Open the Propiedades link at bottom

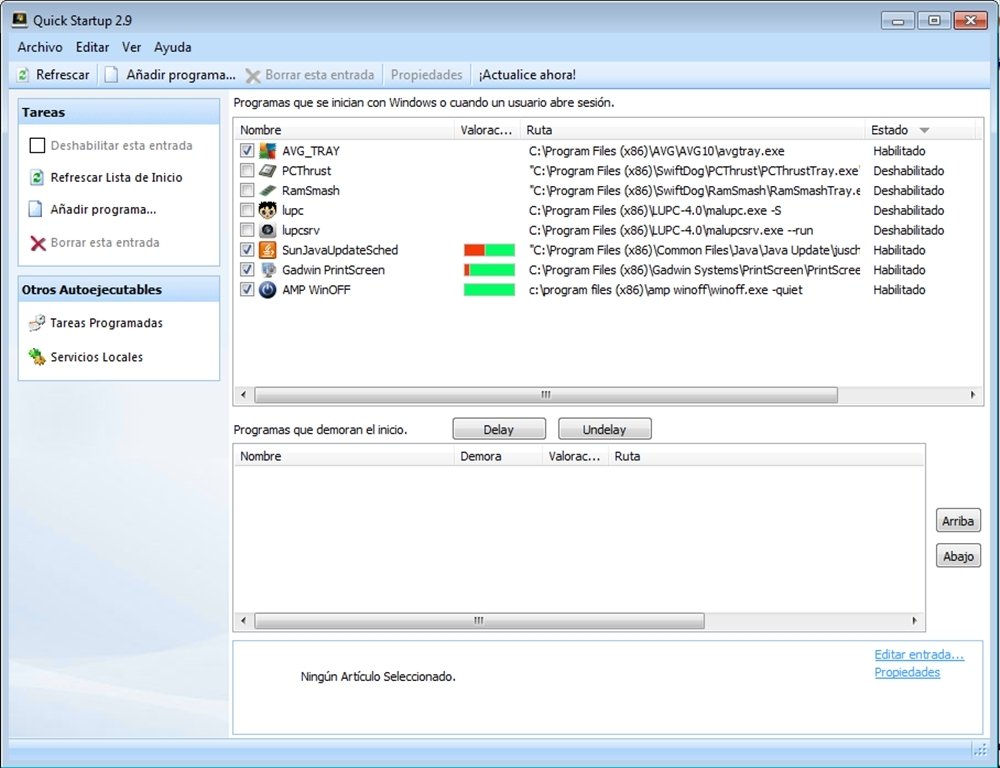point(907,672)
